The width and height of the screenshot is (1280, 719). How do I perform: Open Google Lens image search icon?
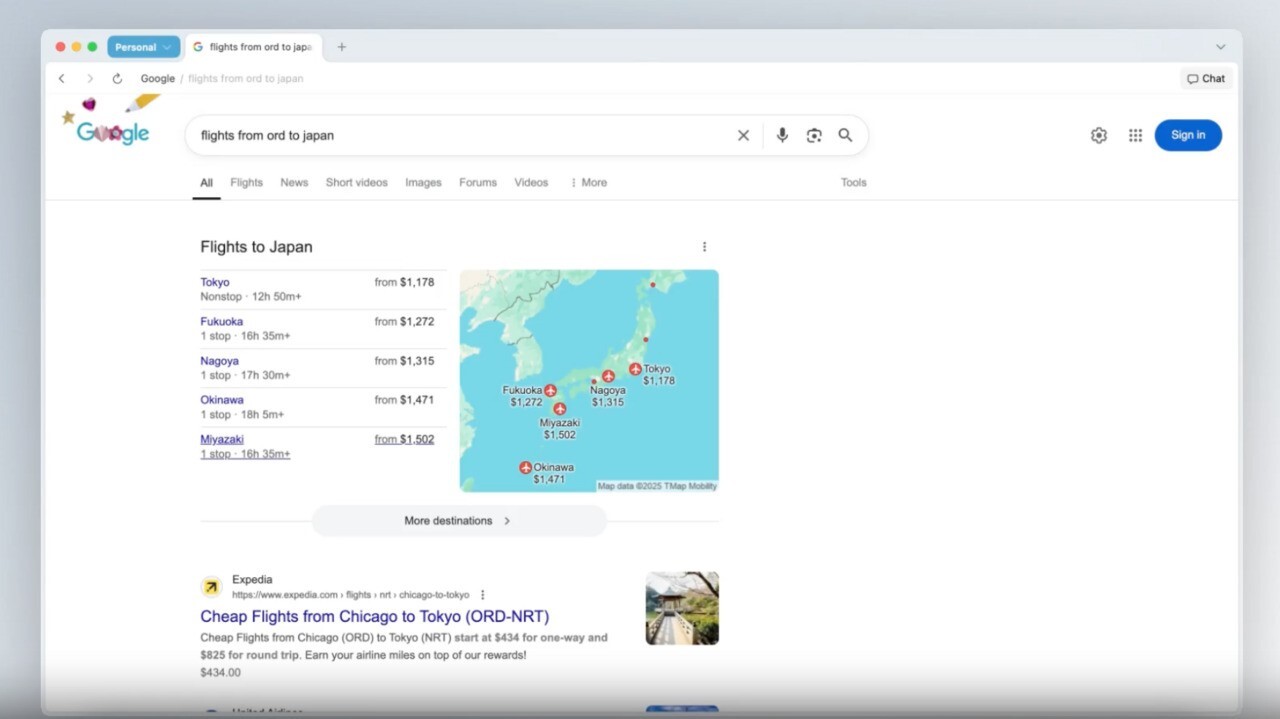[814, 136]
